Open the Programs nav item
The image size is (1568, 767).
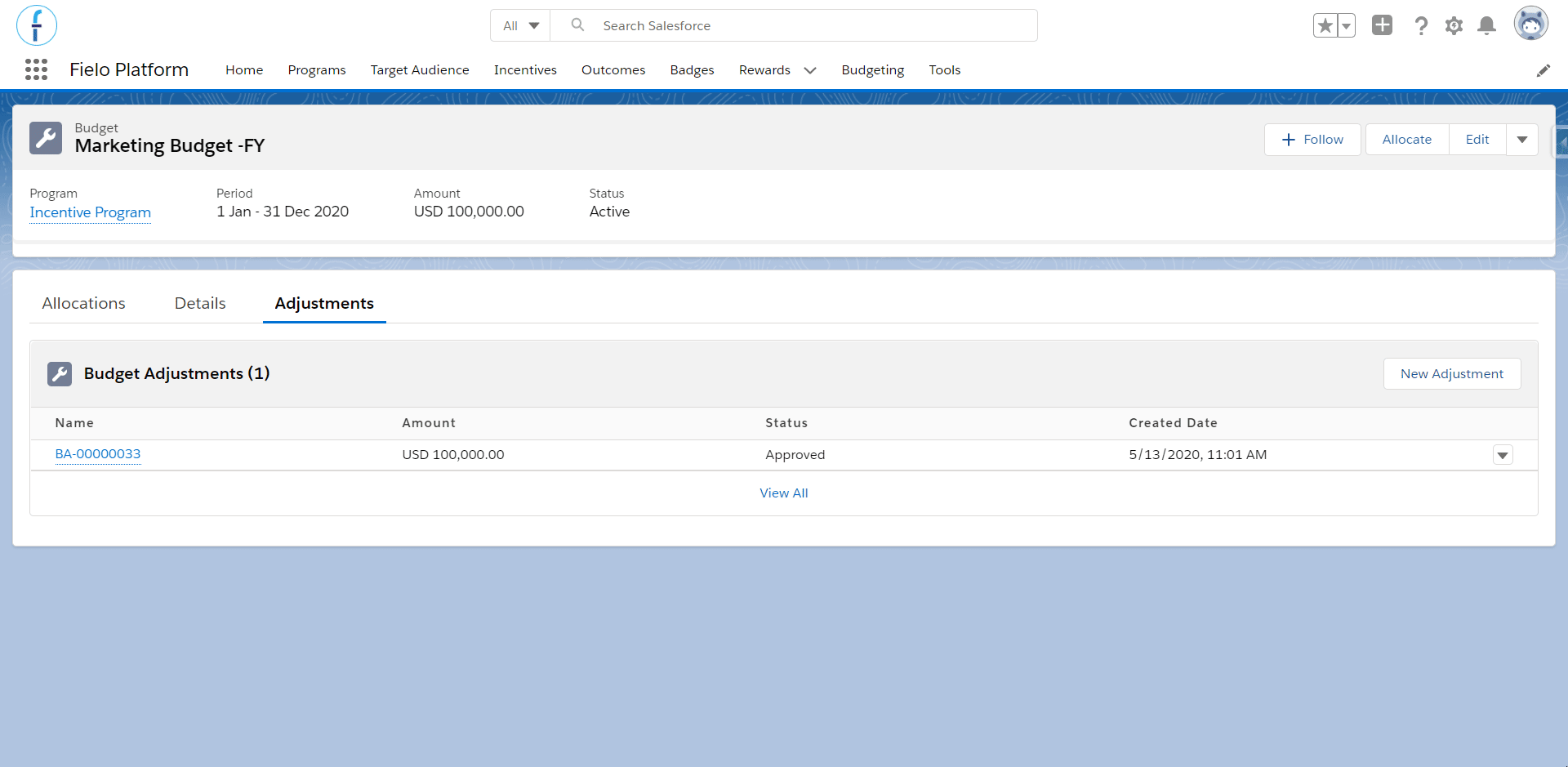[x=317, y=70]
